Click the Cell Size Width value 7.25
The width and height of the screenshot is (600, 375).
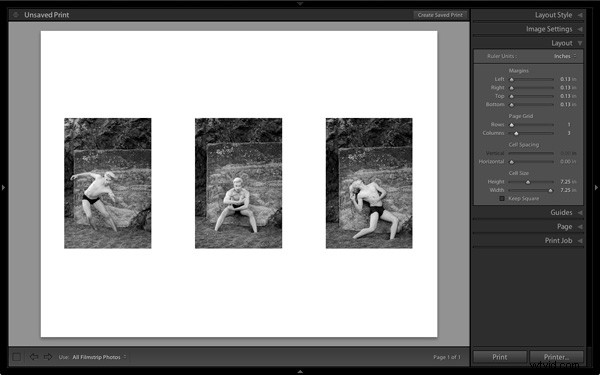coord(568,190)
